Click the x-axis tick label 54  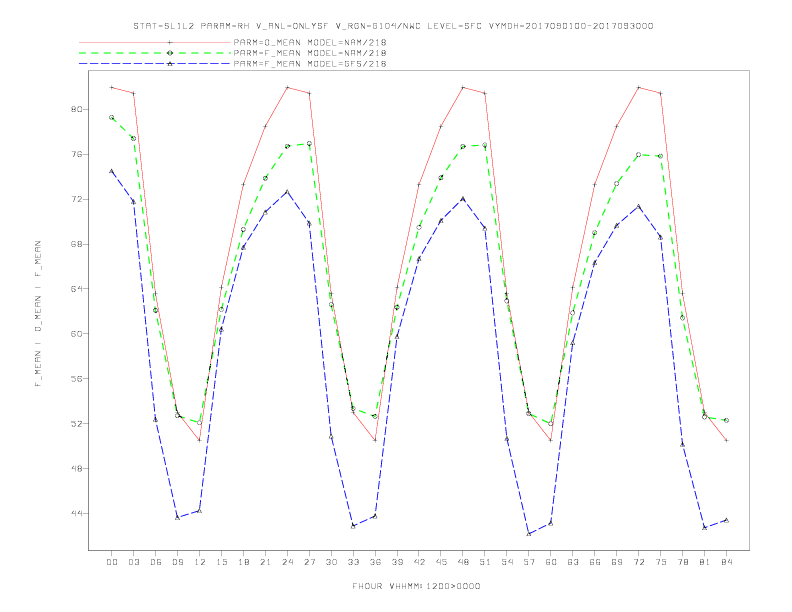tap(507, 562)
